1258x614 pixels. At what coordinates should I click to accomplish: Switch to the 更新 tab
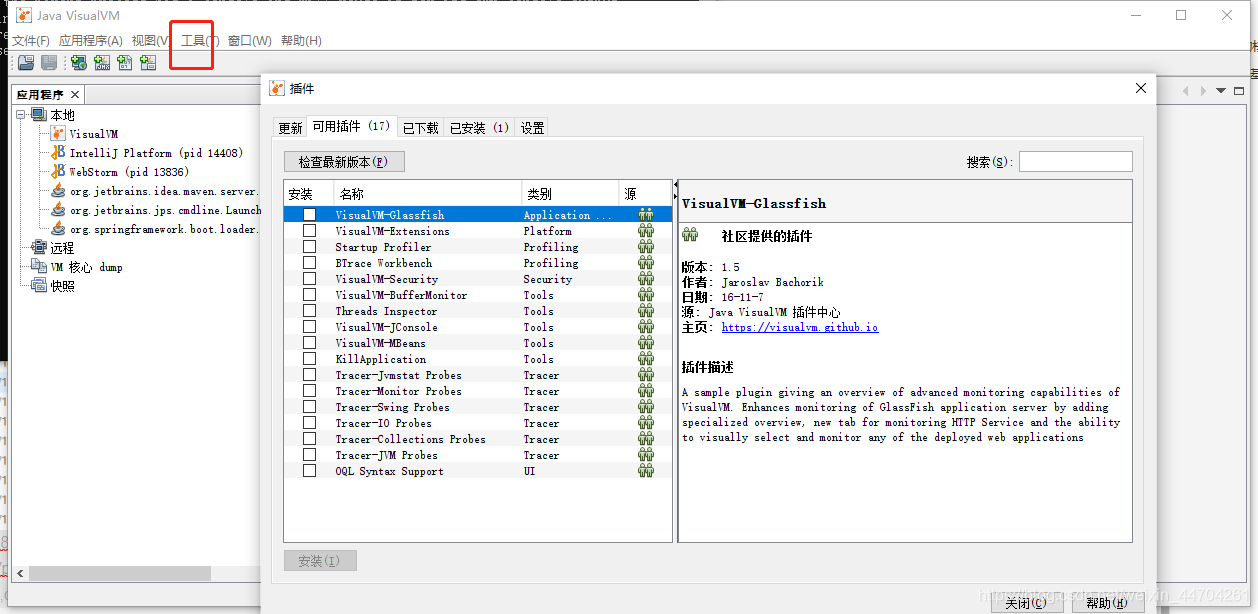tap(290, 128)
